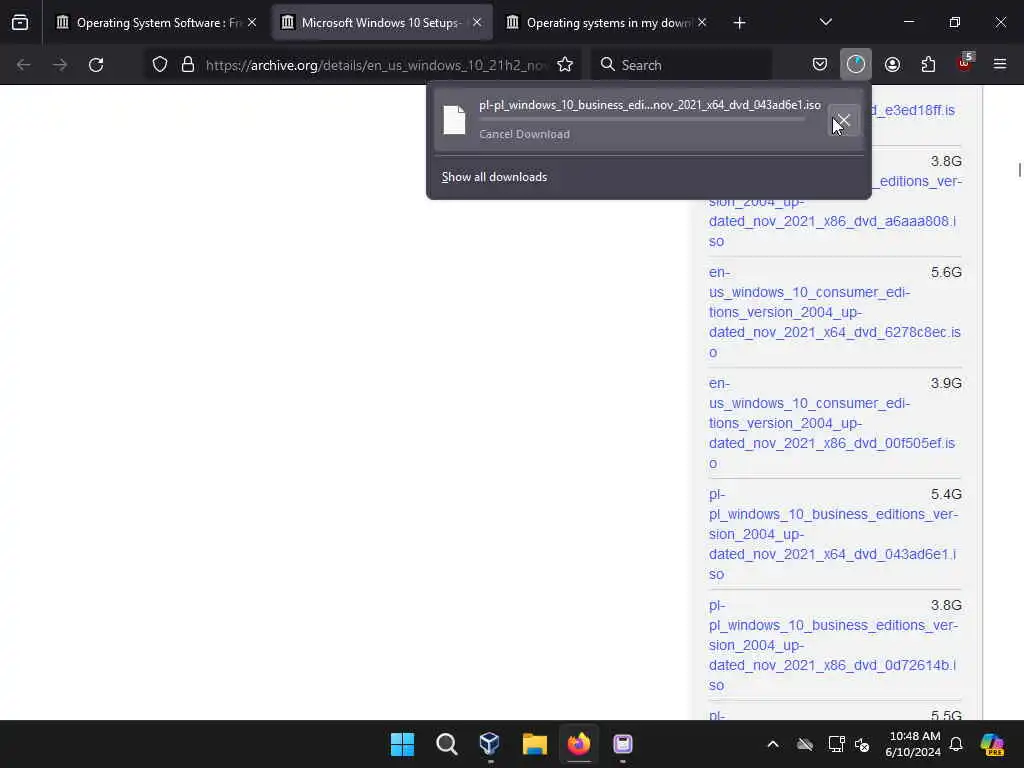Close the Microsoft Windows 10 Setups tab

pos(477,23)
